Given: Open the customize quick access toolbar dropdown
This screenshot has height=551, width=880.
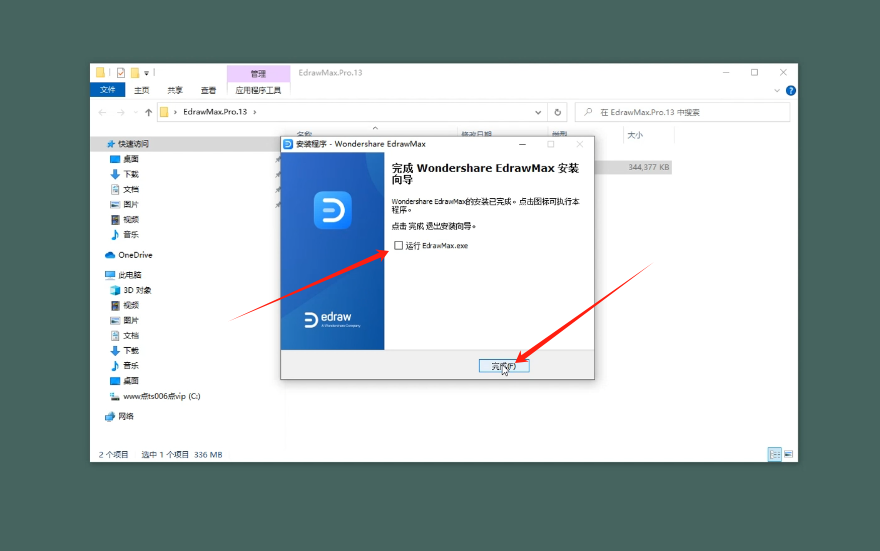Looking at the screenshot, I should pyautogui.click(x=146, y=73).
